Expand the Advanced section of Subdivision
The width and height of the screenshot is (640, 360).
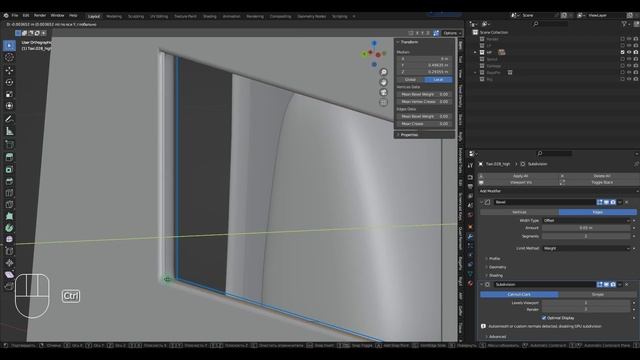[496, 337]
